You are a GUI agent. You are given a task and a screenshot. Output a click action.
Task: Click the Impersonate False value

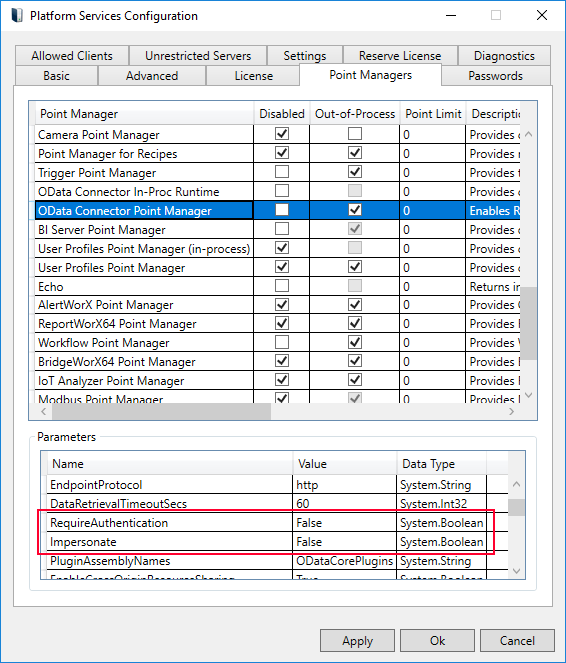pos(345,542)
